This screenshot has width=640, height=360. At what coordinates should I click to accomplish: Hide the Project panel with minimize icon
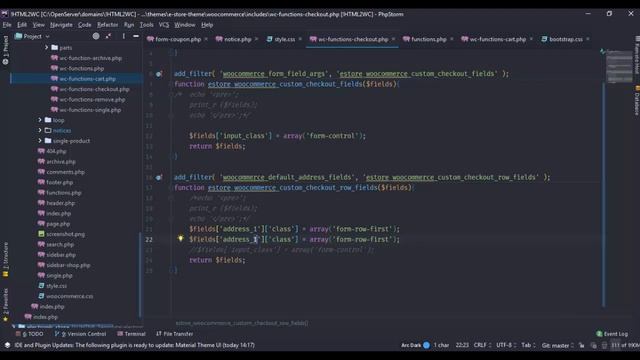[136, 36]
